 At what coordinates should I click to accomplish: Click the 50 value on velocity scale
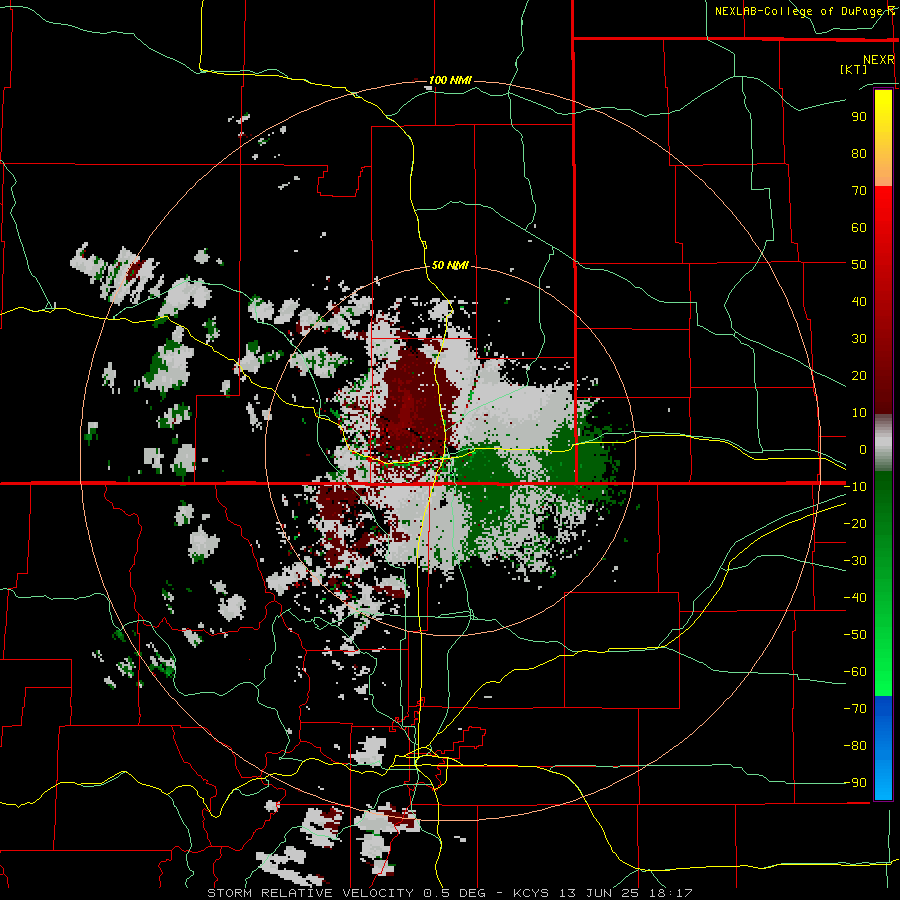click(x=859, y=265)
